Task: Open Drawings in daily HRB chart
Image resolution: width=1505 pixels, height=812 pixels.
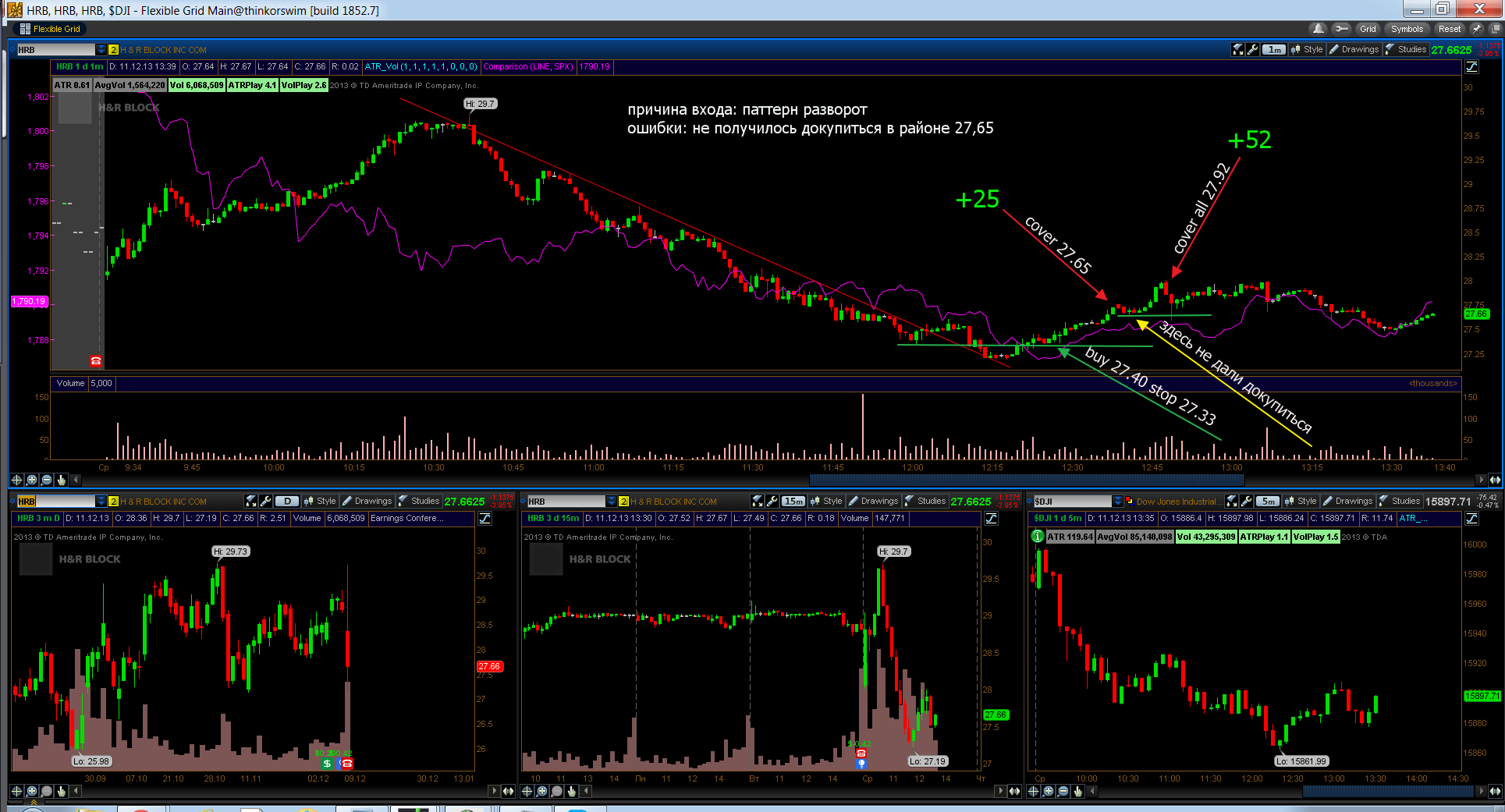Action: [367, 501]
